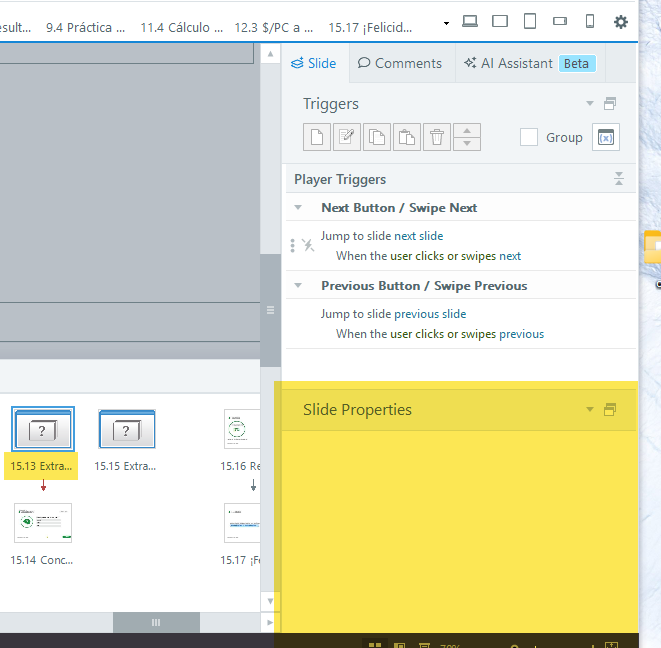The height and width of the screenshot is (648, 661).
Task: Copy the selected trigger
Action: coord(377,137)
